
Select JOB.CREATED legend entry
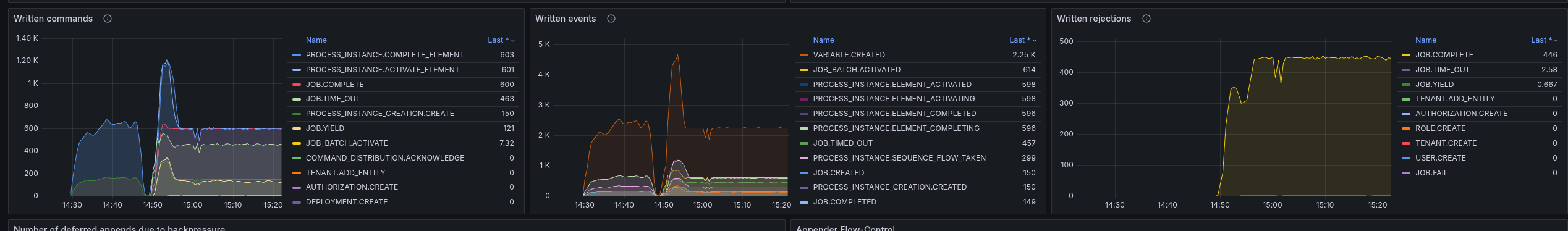pos(839,173)
